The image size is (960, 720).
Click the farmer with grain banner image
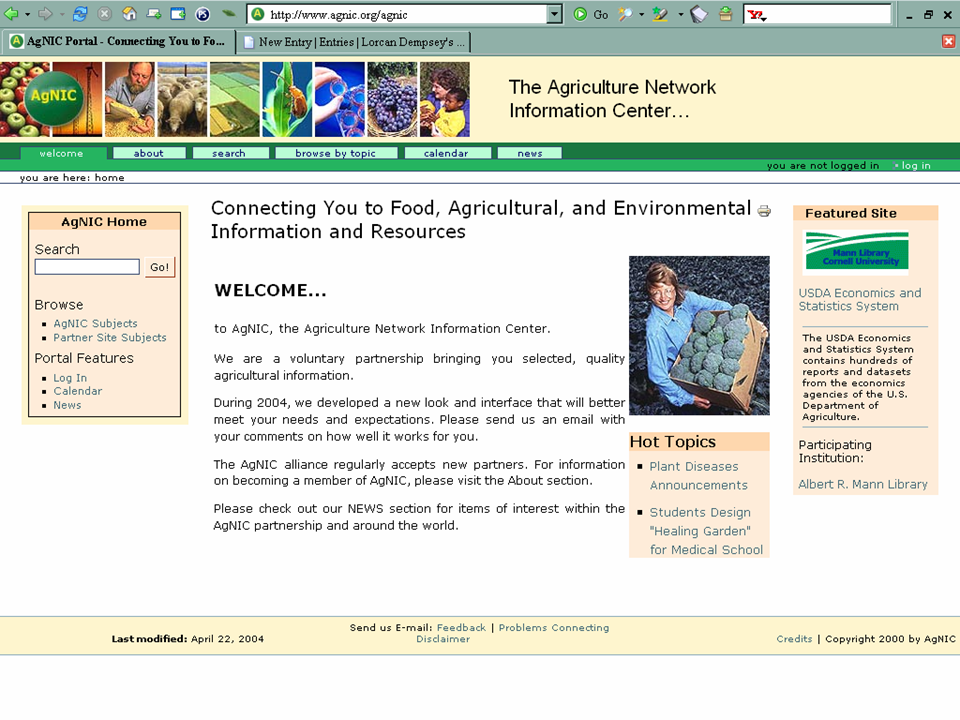[x=130, y=99]
